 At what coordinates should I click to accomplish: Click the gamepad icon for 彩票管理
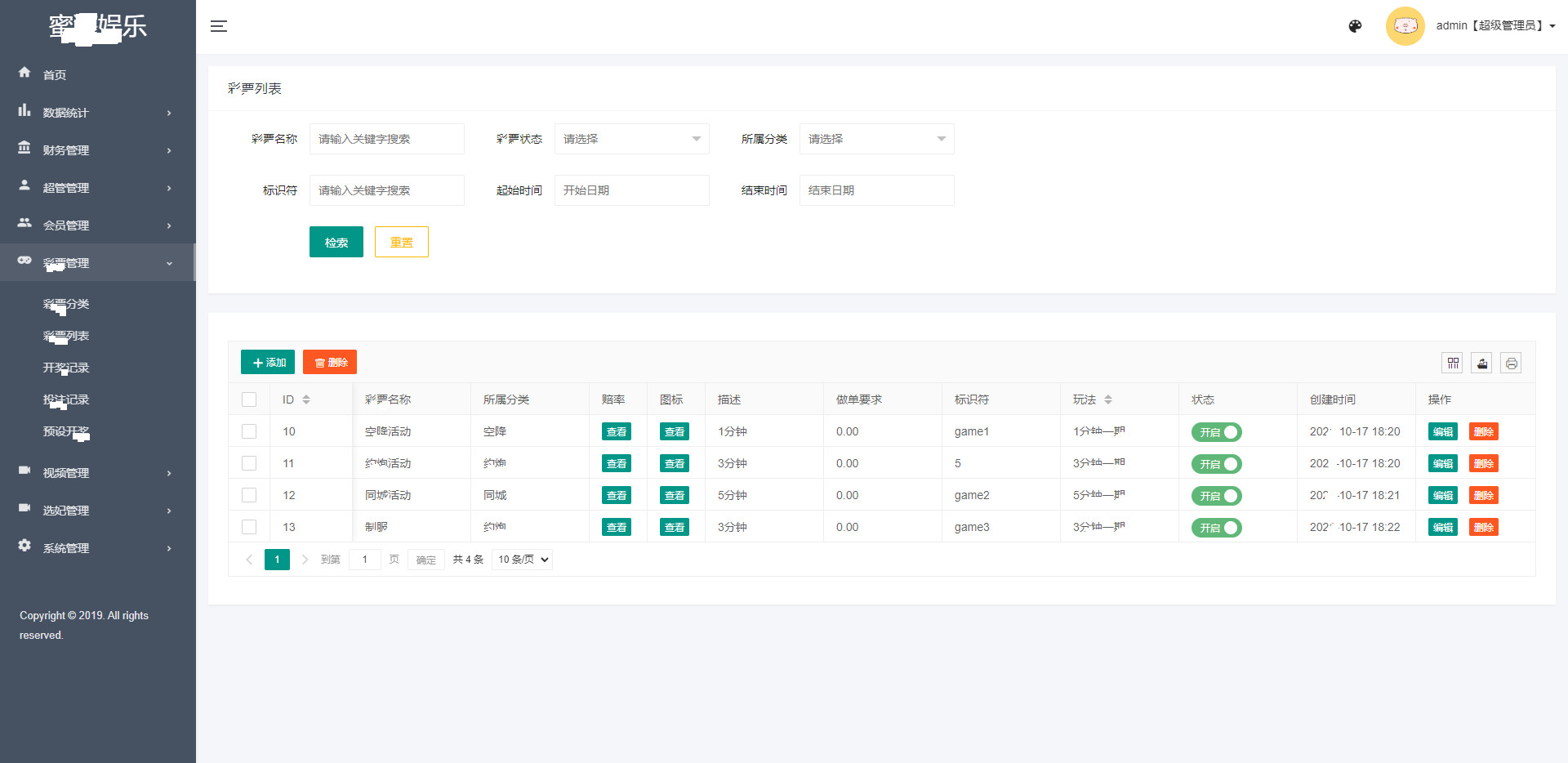[24, 261]
